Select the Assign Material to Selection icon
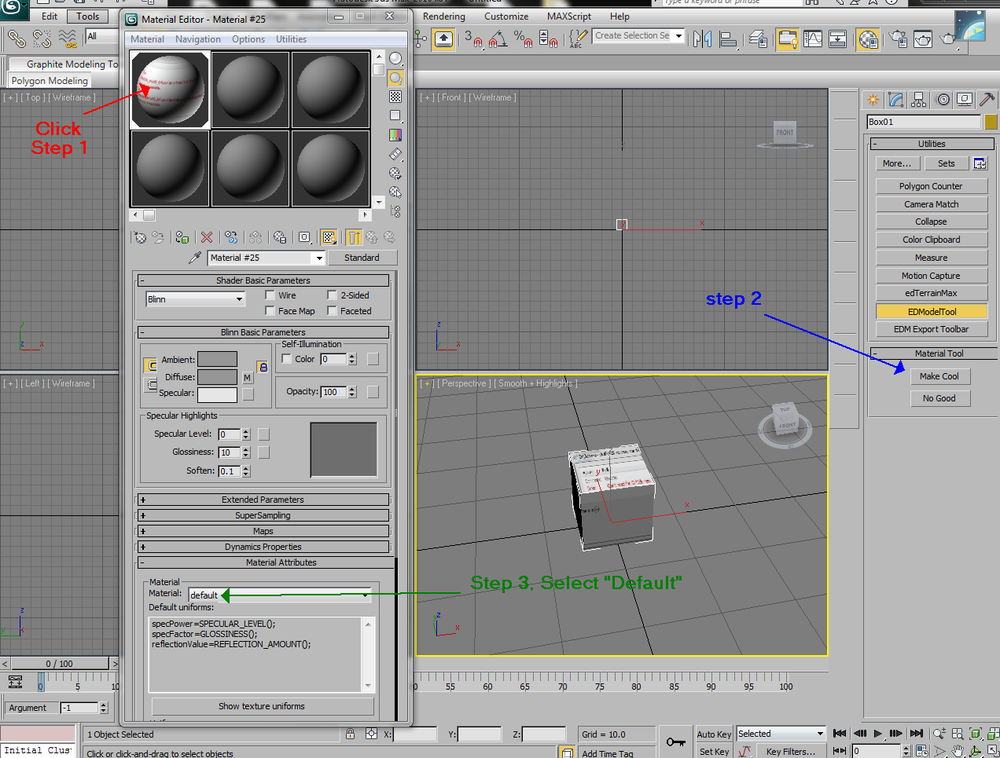The width and height of the screenshot is (1000, 758). click(181, 238)
